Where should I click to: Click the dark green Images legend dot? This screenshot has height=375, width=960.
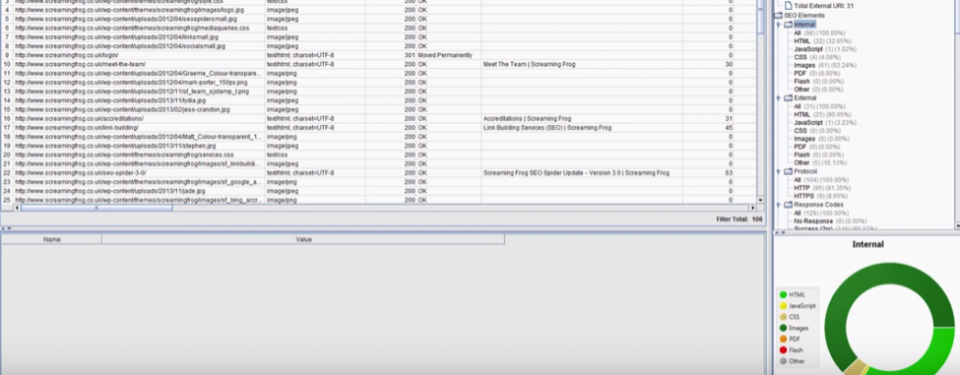pyautogui.click(x=783, y=328)
